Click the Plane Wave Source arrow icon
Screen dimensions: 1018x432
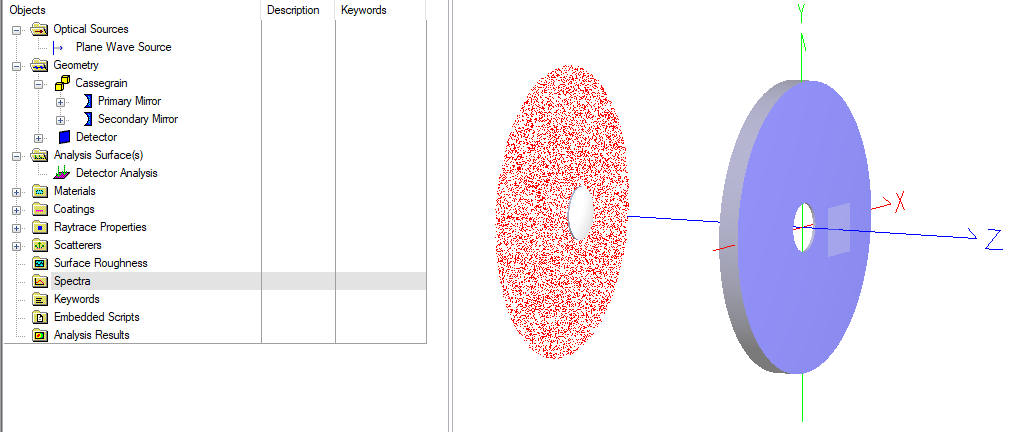[58, 47]
